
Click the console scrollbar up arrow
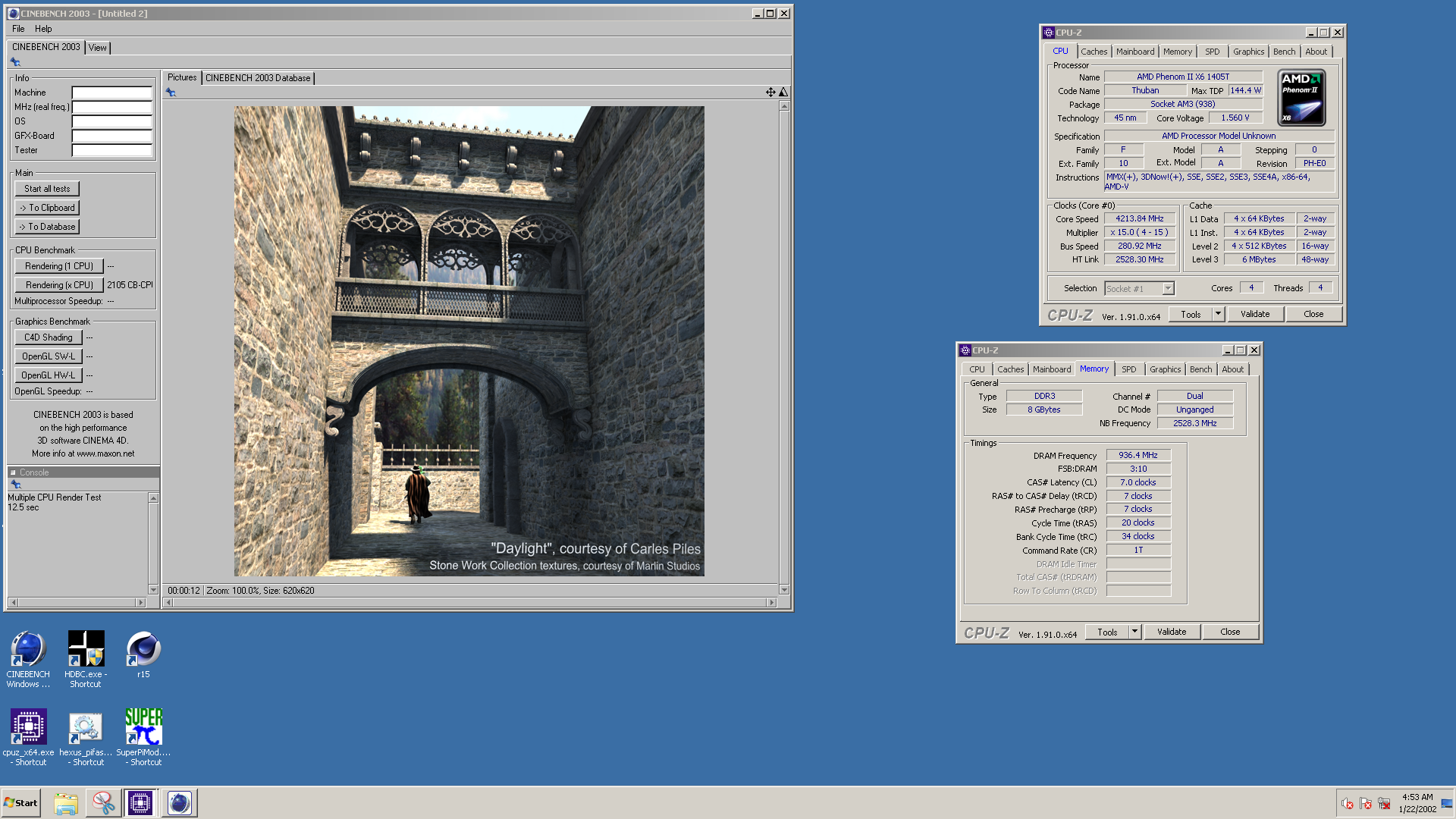[153, 498]
